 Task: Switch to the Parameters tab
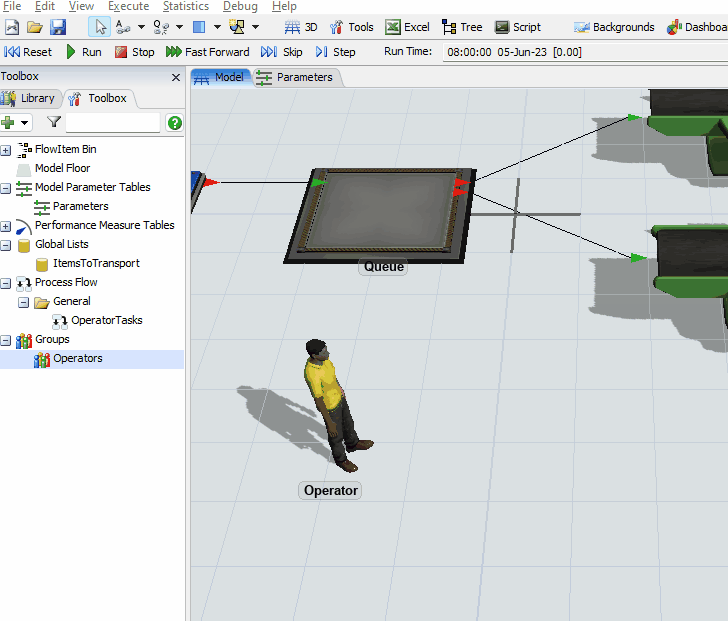295,77
